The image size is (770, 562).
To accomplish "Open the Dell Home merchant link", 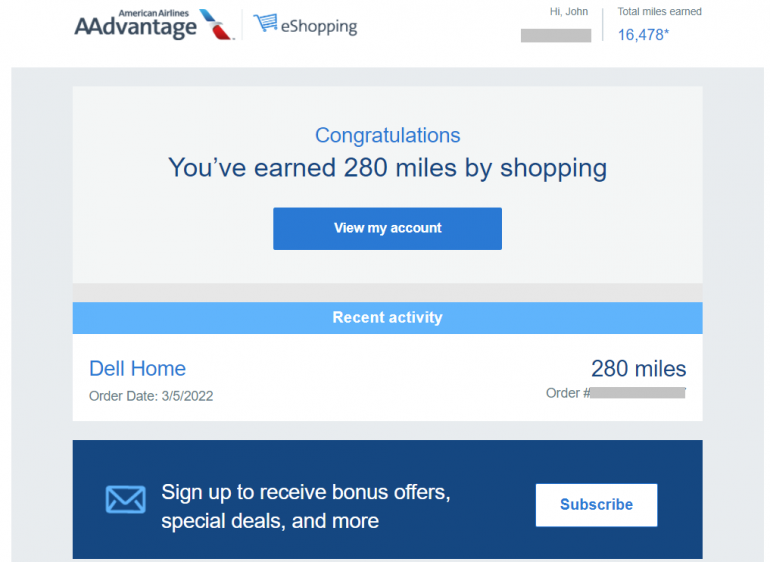I will [137, 368].
